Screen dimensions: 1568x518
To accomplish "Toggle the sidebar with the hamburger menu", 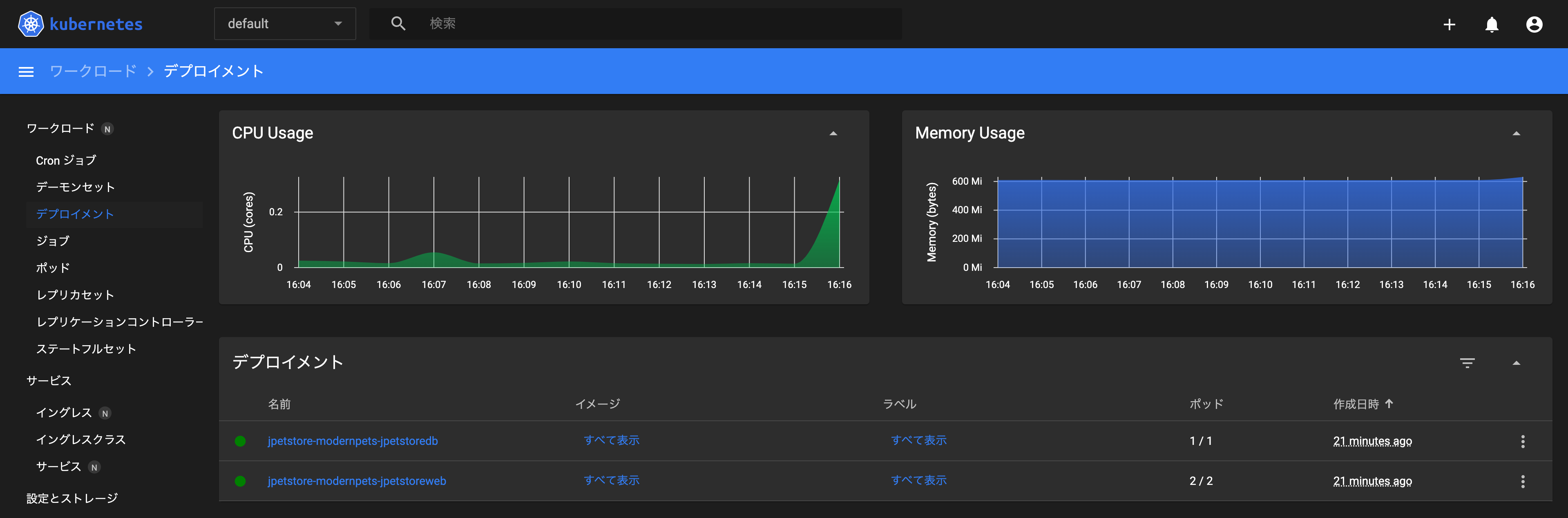I will pyautogui.click(x=26, y=71).
